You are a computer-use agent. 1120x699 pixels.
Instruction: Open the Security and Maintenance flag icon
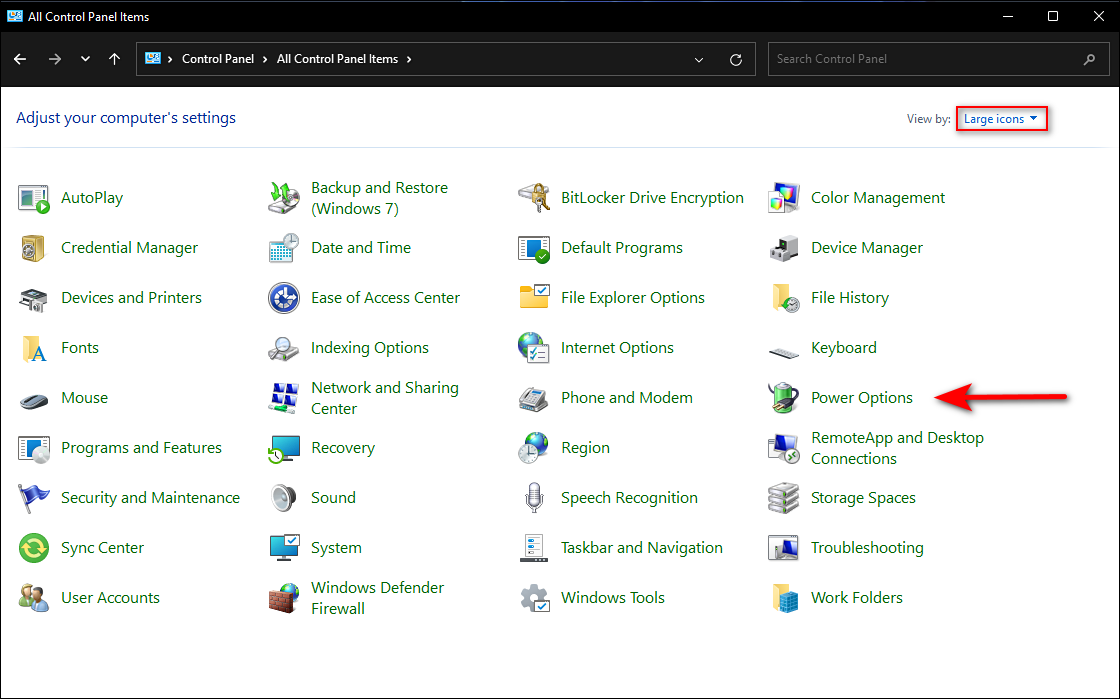(x=34, y=498)
